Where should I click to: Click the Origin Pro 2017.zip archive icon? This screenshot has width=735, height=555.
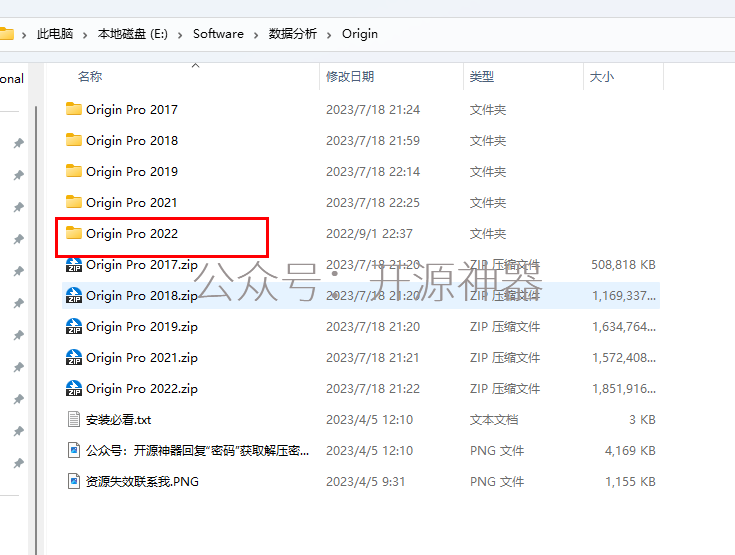click(x=74, y=265)
